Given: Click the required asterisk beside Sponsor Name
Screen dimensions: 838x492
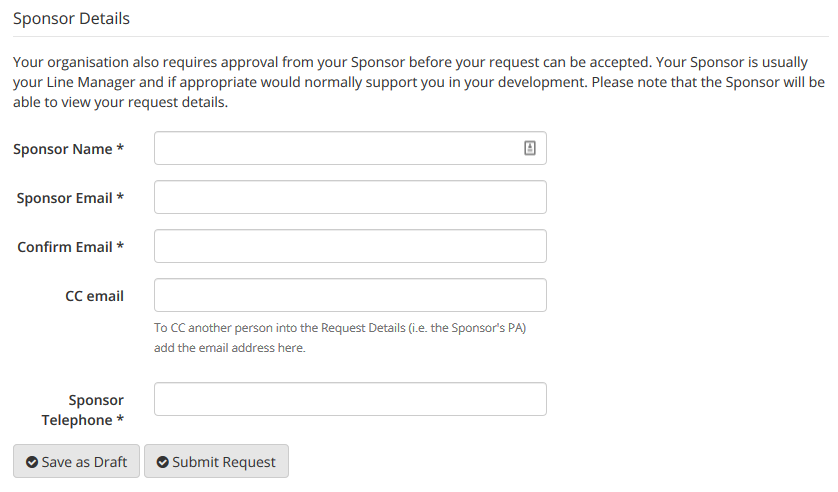Looking at the screenshot, I should point(120,148).
